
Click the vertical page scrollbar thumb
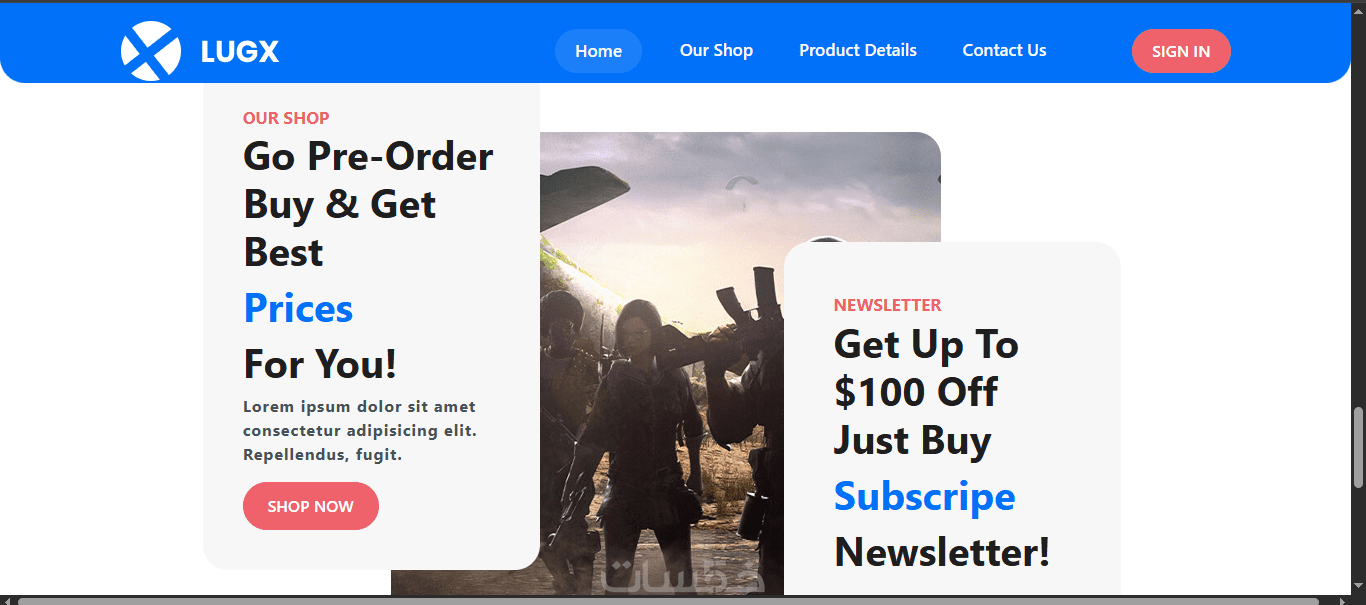pyautogui.click(x=1358, y=448)
